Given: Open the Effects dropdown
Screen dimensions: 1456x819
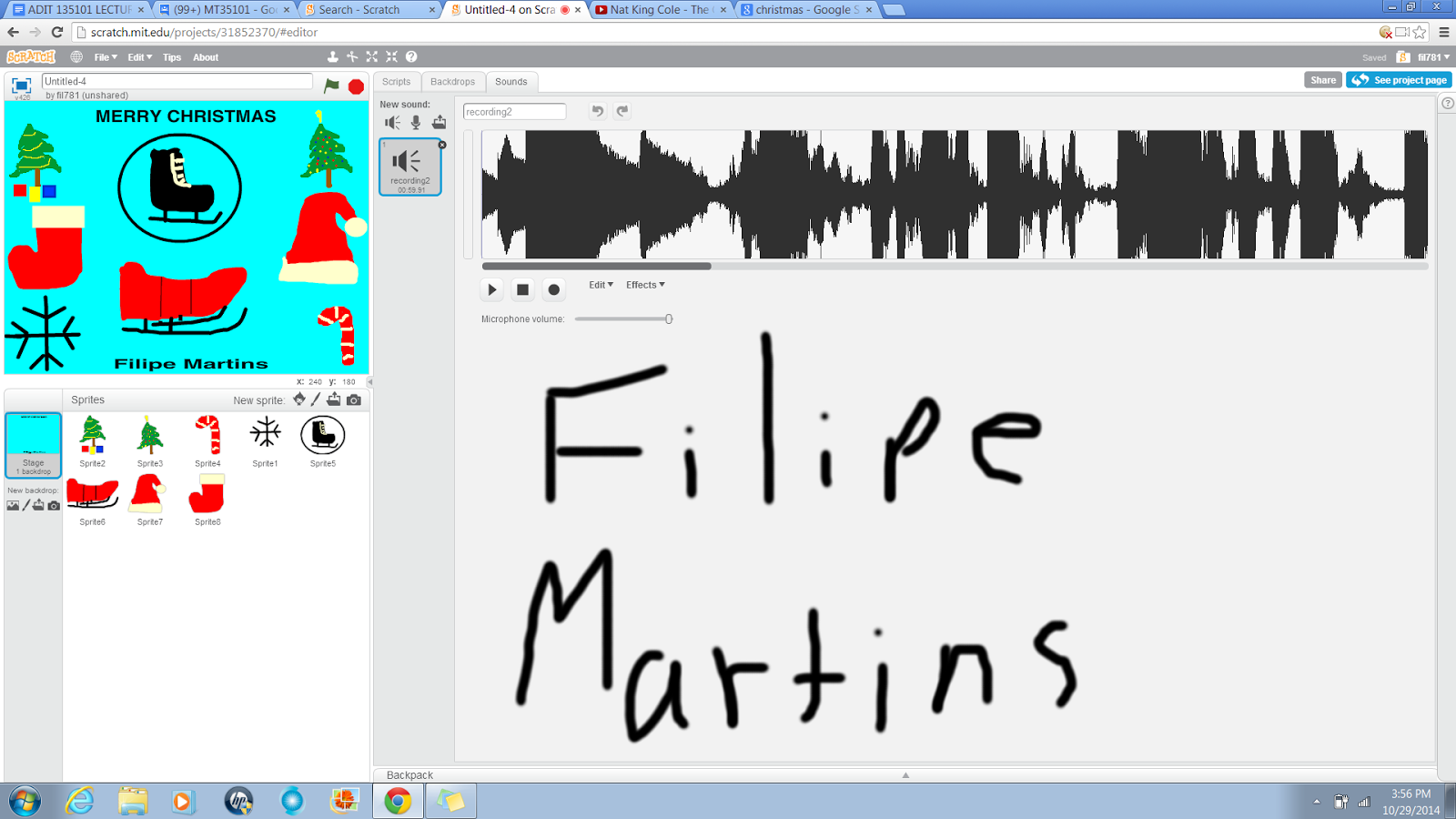Looking at the screenshot, I should (x=644, y=284).
